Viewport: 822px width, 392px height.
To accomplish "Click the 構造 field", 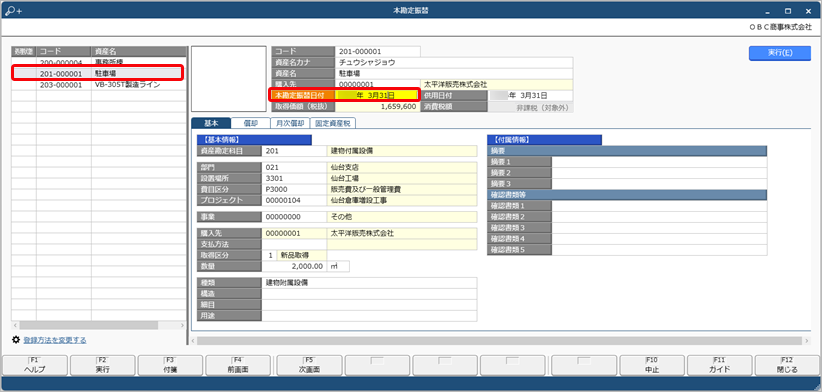I will coord(369,294).
